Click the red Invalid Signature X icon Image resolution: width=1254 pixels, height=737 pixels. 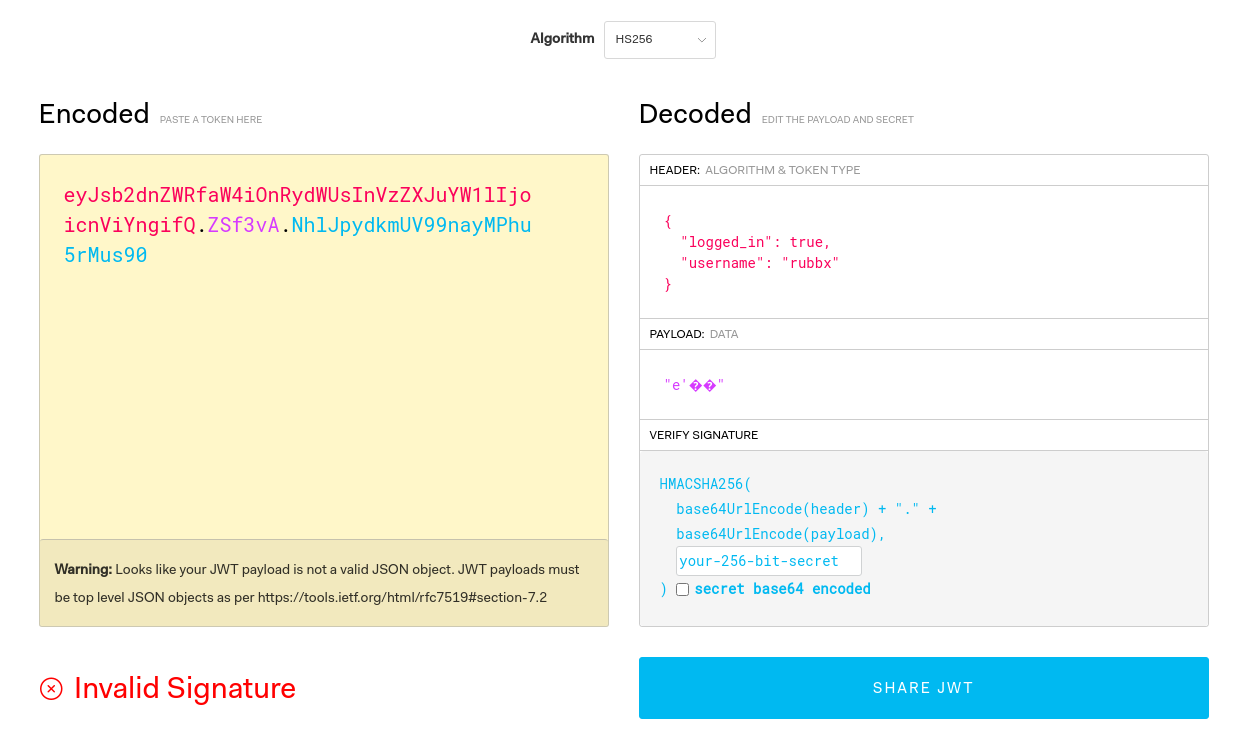[51, 688]
